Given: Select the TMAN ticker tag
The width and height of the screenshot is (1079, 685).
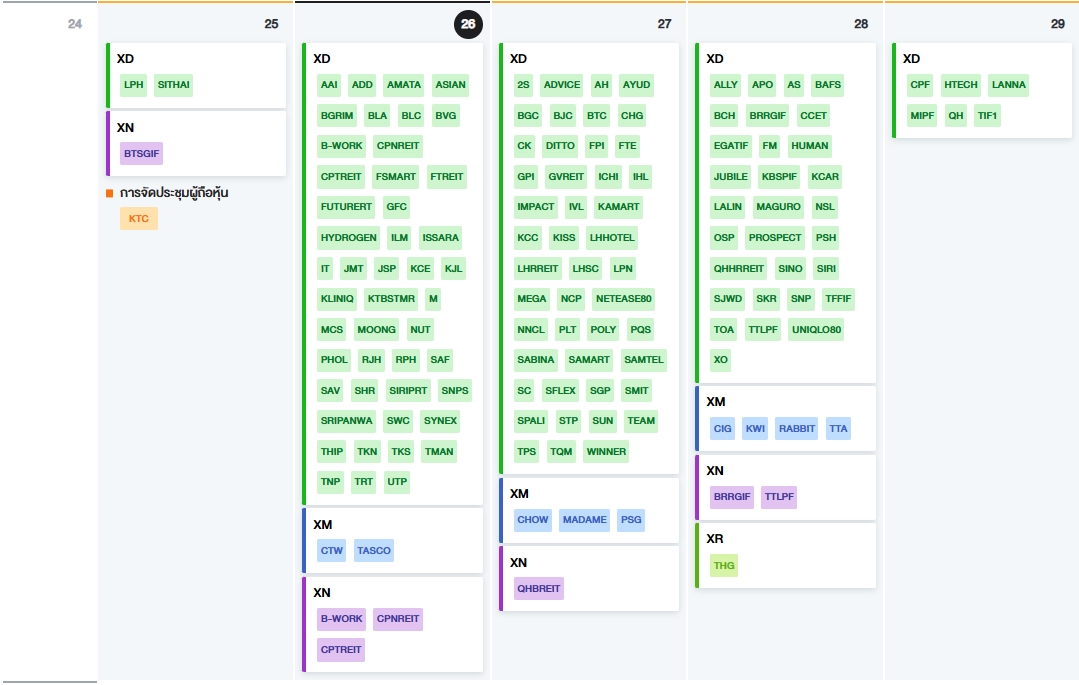Looking at the screenshot, I should [x=439, y=452].
